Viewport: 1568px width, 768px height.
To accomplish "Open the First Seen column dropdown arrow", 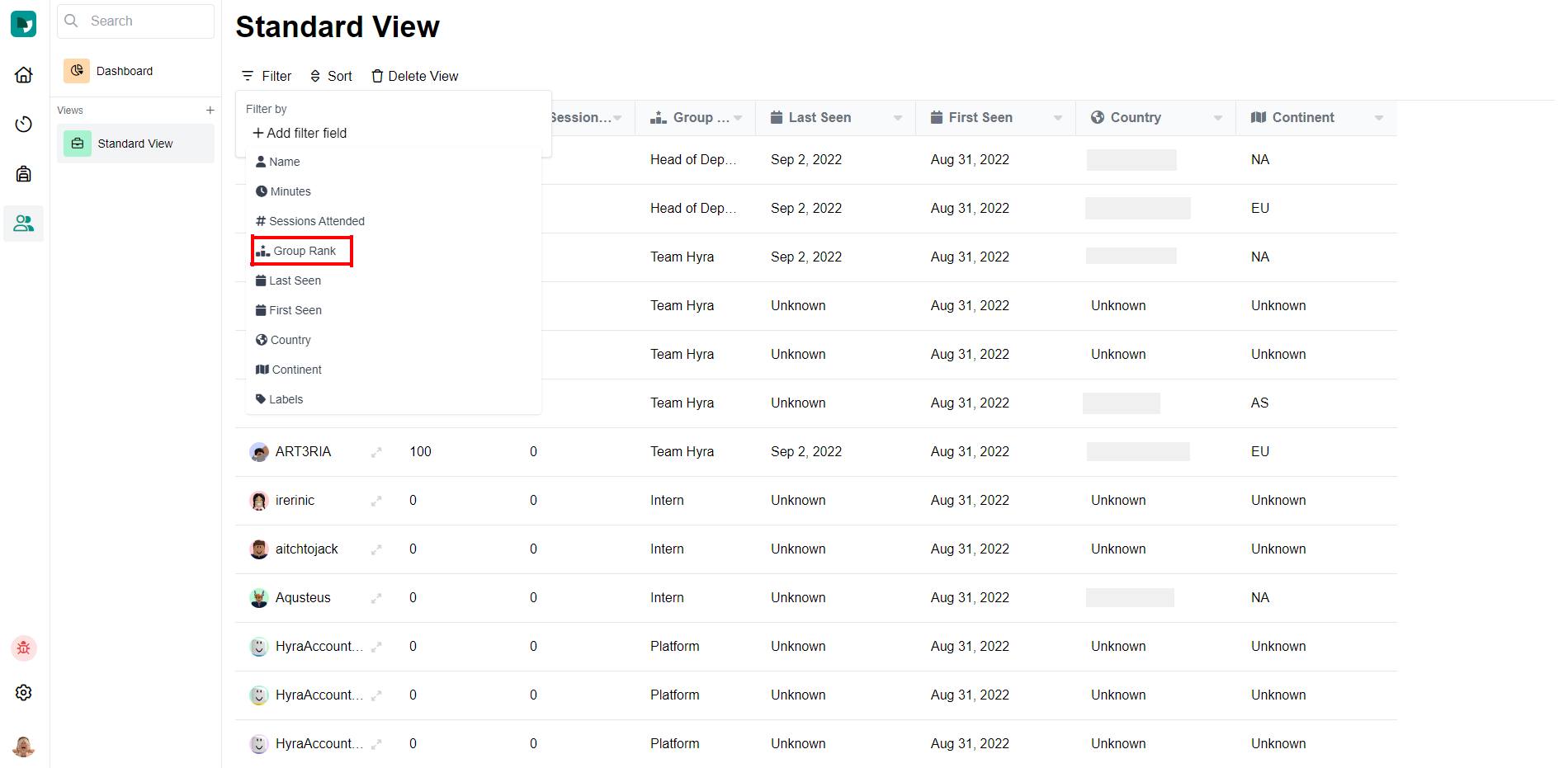I will point(1058,118).
